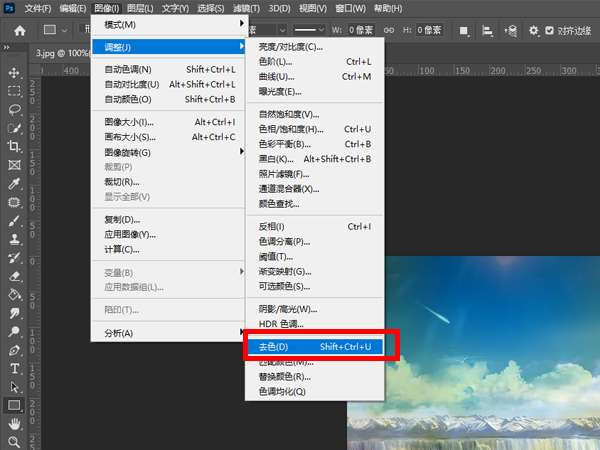The width and height of the screenshot is (600, 450).
Task: Select the Brush tool
Action: 14,221
